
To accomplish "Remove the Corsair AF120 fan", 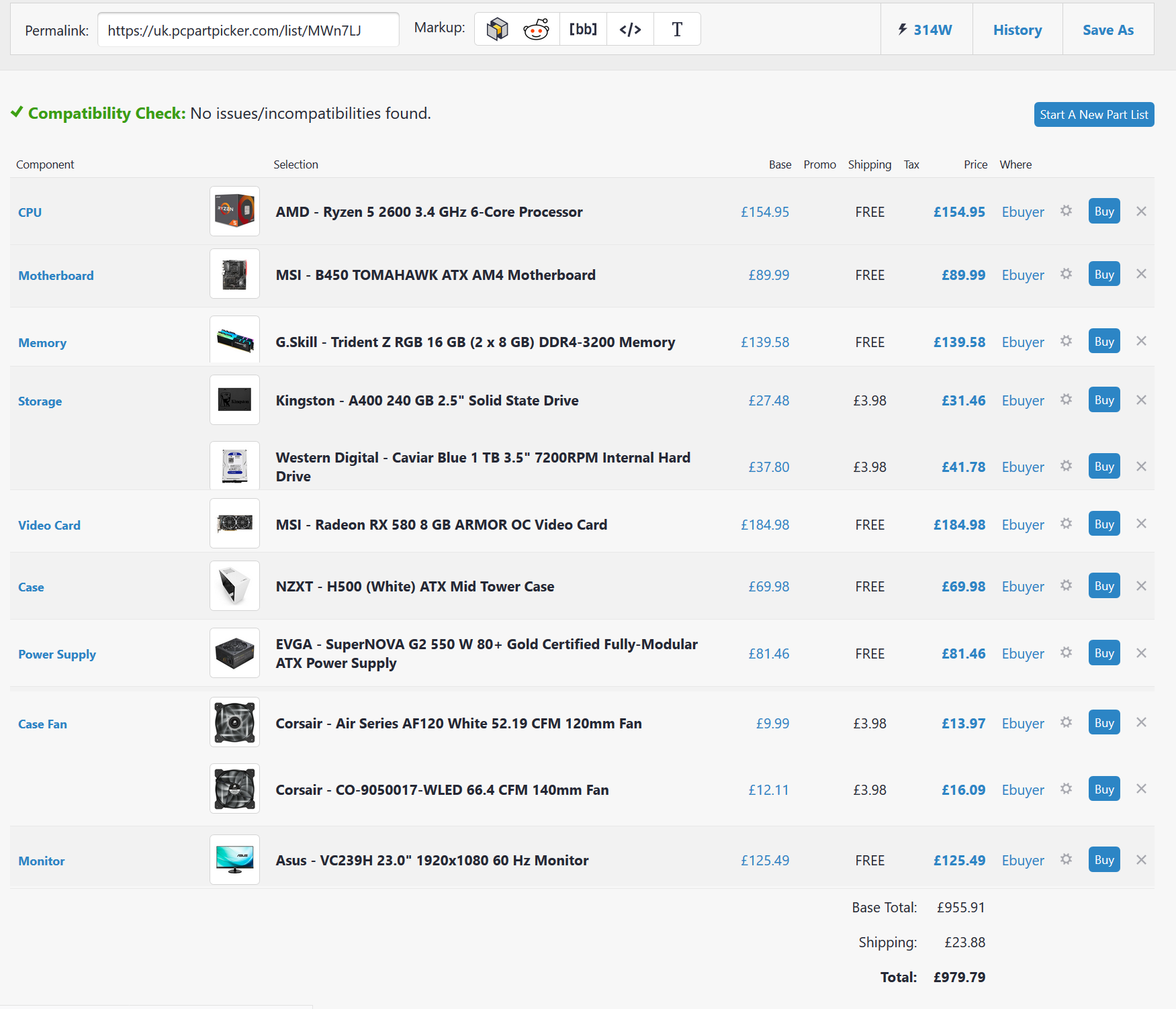I will tap(1141, 722).
